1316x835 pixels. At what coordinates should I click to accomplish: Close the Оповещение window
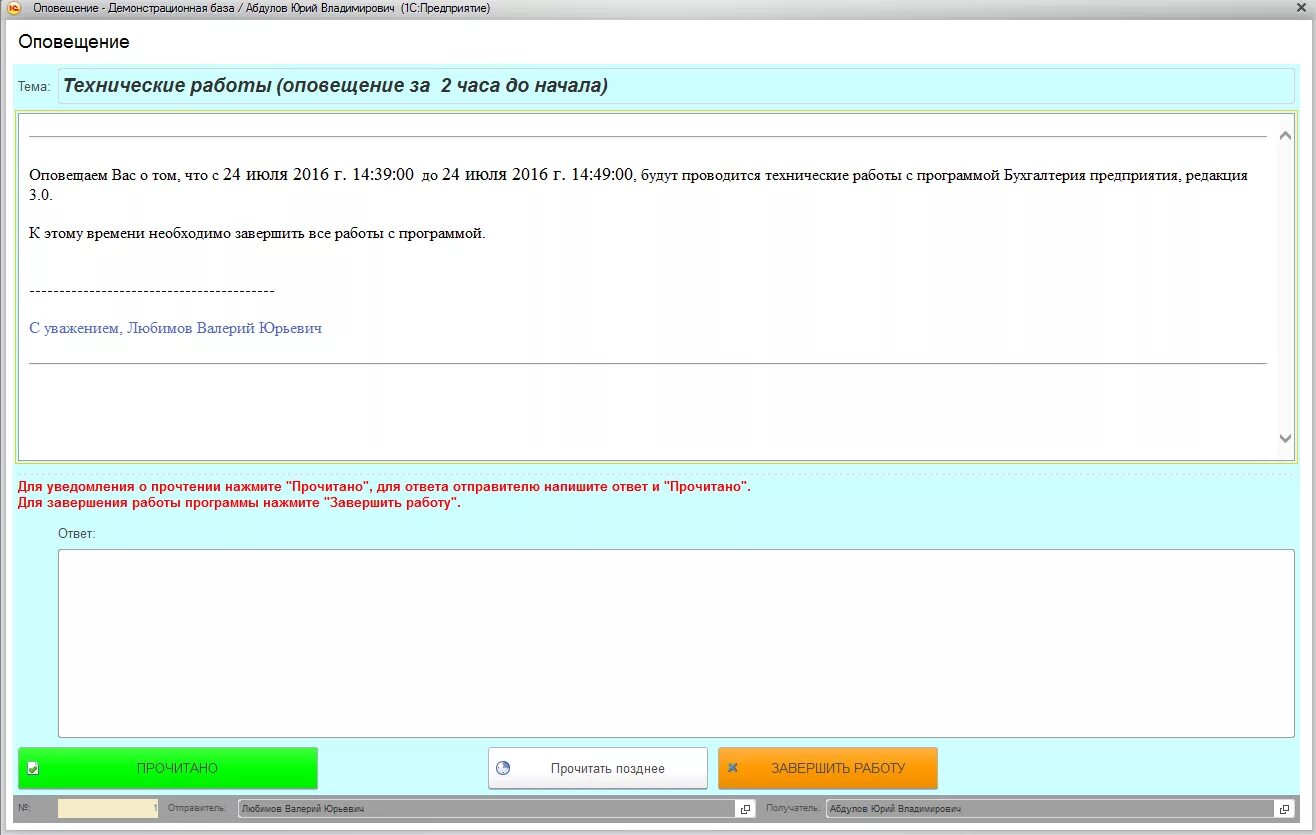point(1302,8)
